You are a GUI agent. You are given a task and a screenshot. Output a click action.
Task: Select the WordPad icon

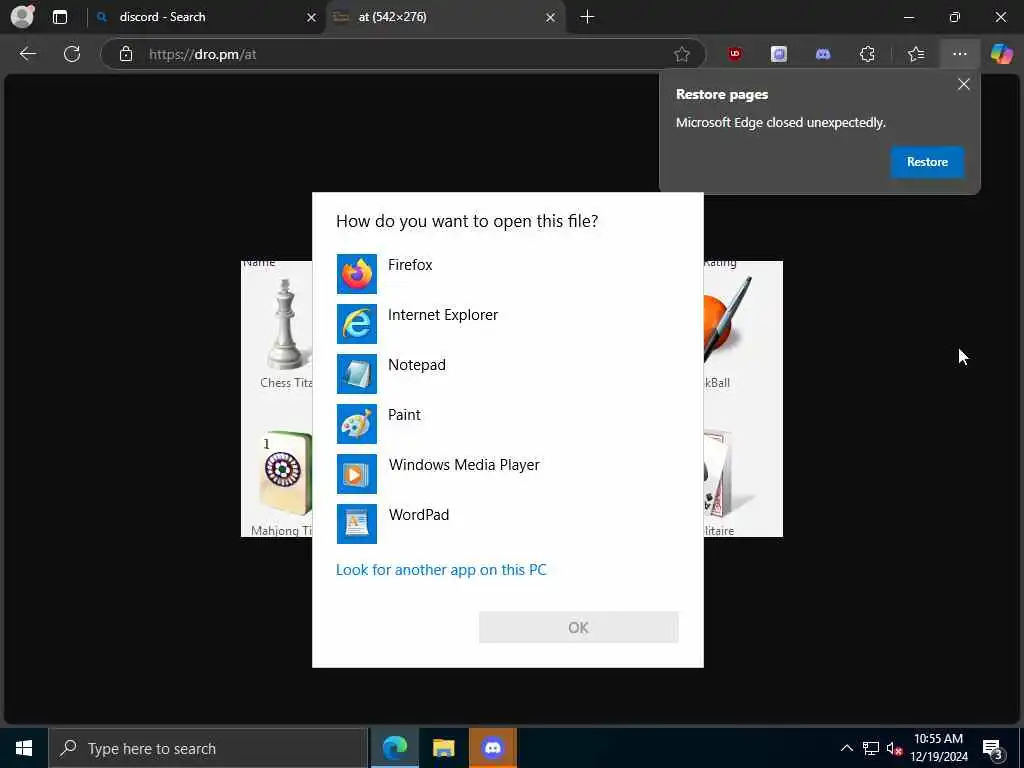[357, 524]
